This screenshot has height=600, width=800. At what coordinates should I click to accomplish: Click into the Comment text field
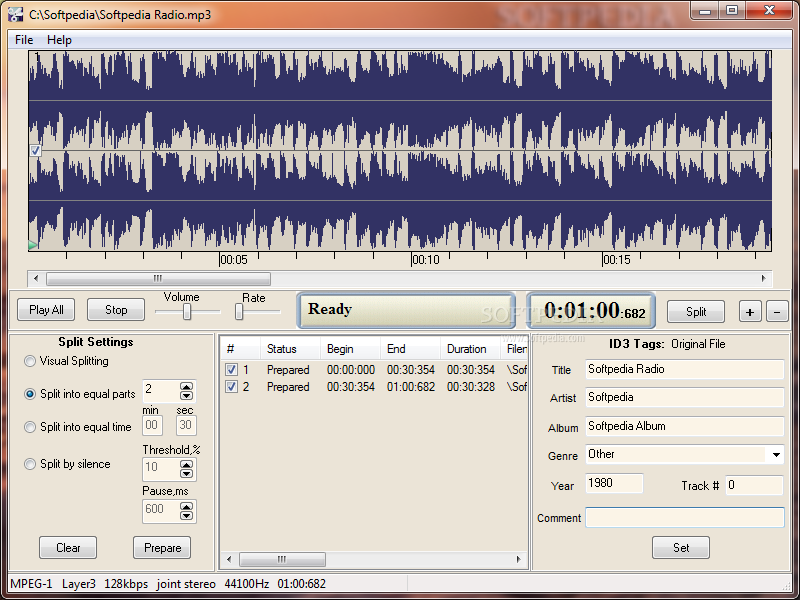tap(685, 517)
